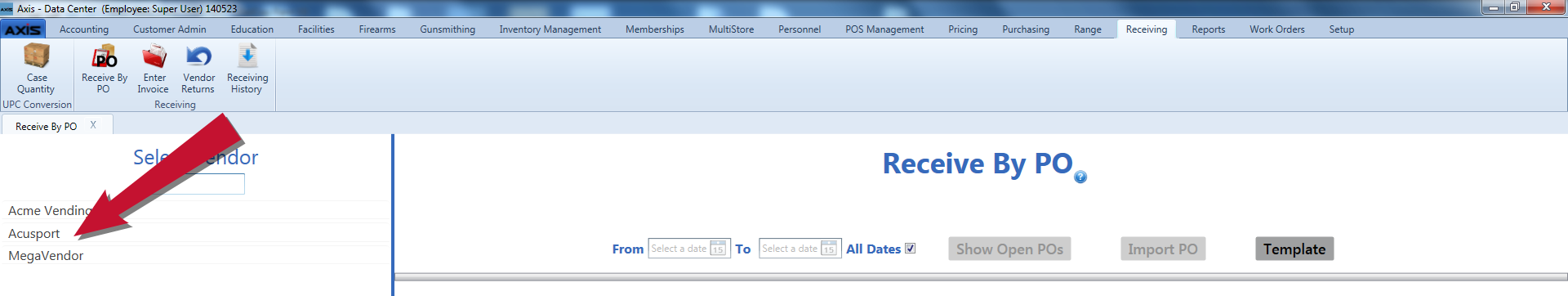1568x296 pixels.
Task: Open Vendor Returns from the ribbon
Action: tap(198, 69)
